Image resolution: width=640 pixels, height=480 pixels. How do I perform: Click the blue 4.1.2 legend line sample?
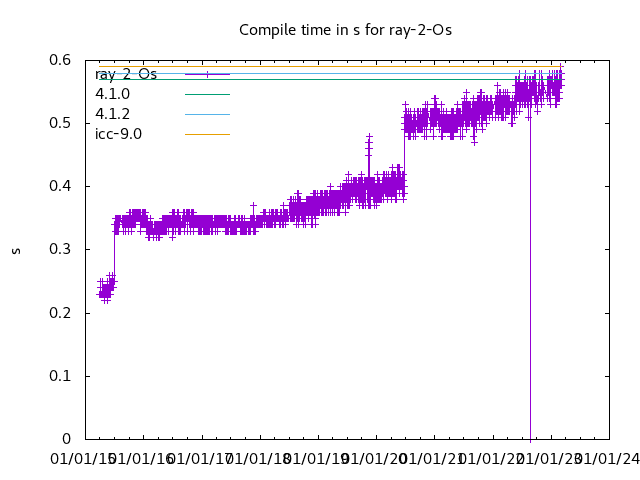207,114
